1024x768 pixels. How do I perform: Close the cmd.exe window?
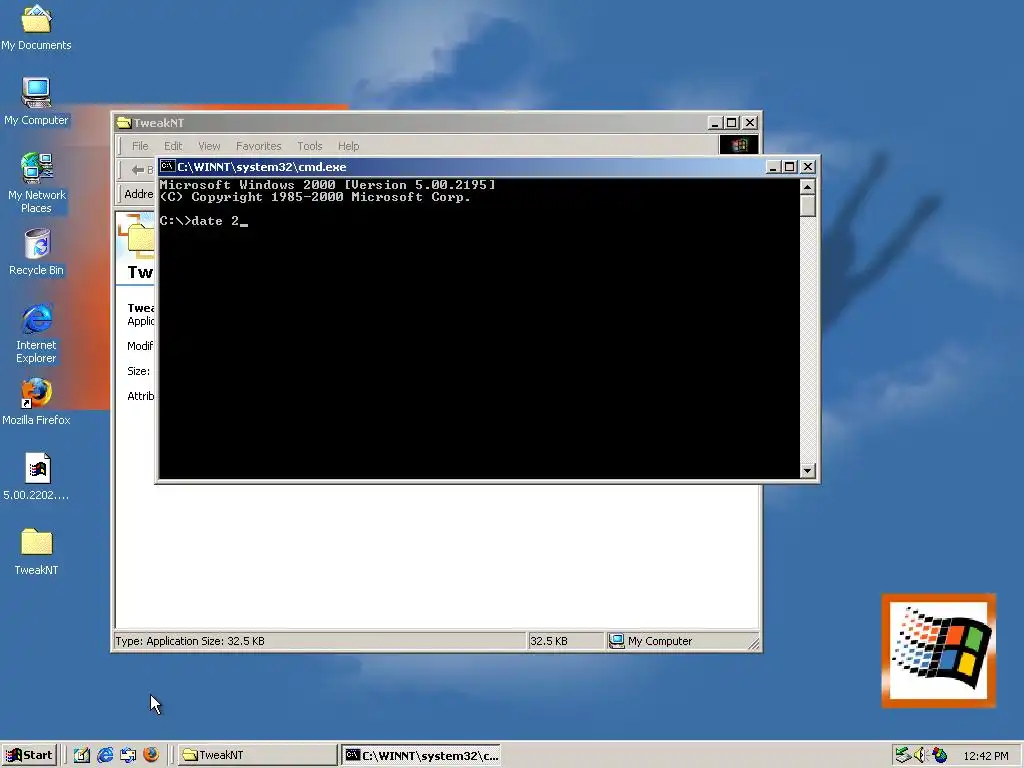click(808, 167)
